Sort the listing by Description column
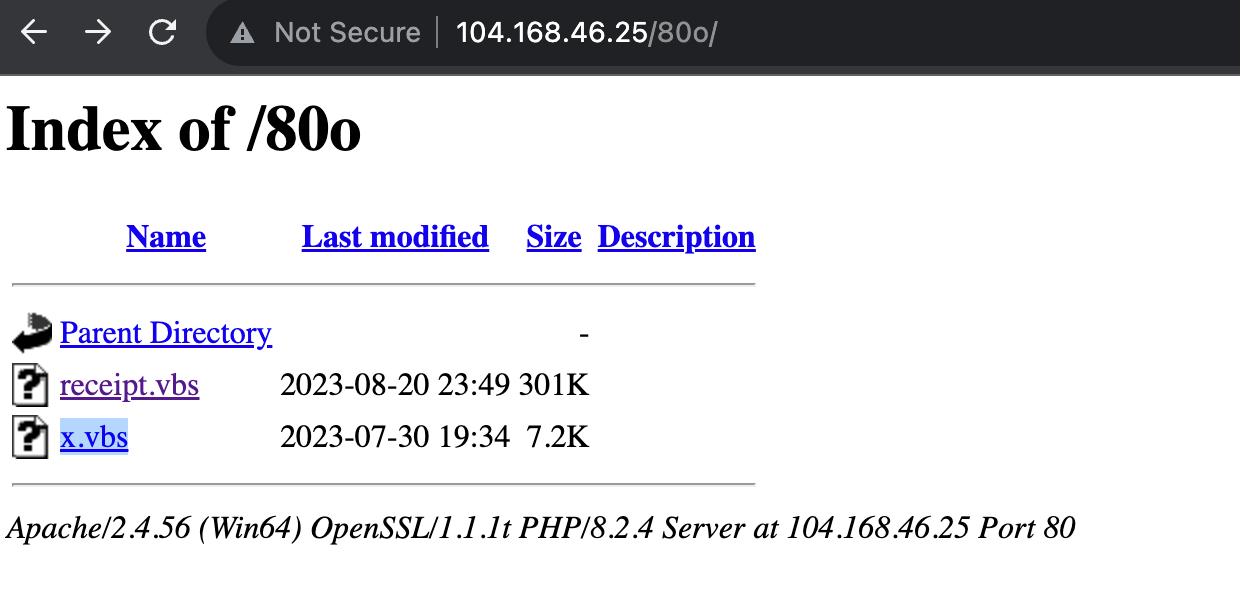The height and width of the screenshot is (612, 1240). pyautogui.click(x=676, y=237)
